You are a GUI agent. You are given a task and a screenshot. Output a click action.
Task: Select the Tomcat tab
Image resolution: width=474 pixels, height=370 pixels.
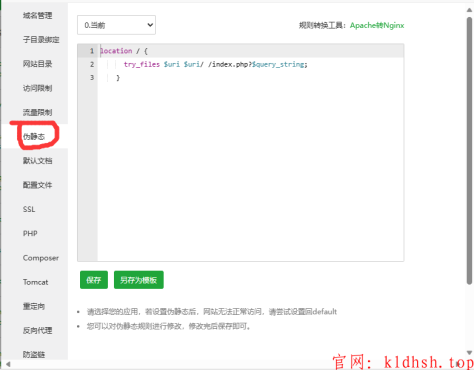35,282
